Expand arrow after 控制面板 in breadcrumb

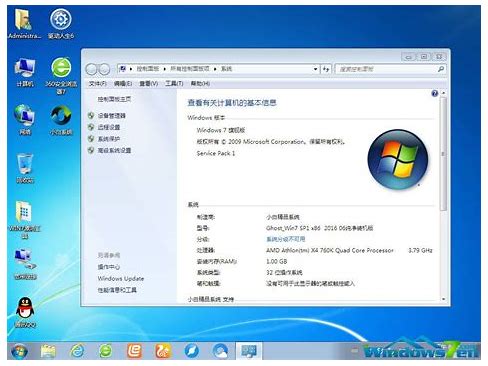(164, 69)
